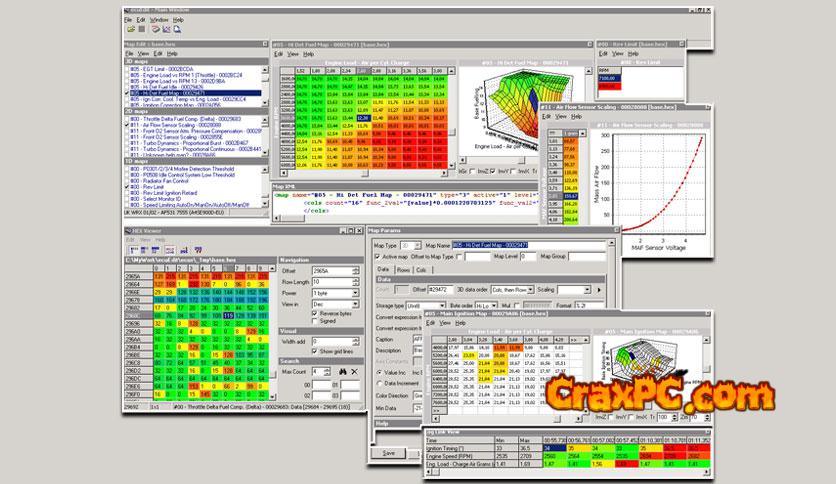Image resolution: width=836 pixels, height=484 pixels.
Task: Click the purple funnel icon in HEX Viewer toolbar
Action: click(x=198, y=249)
